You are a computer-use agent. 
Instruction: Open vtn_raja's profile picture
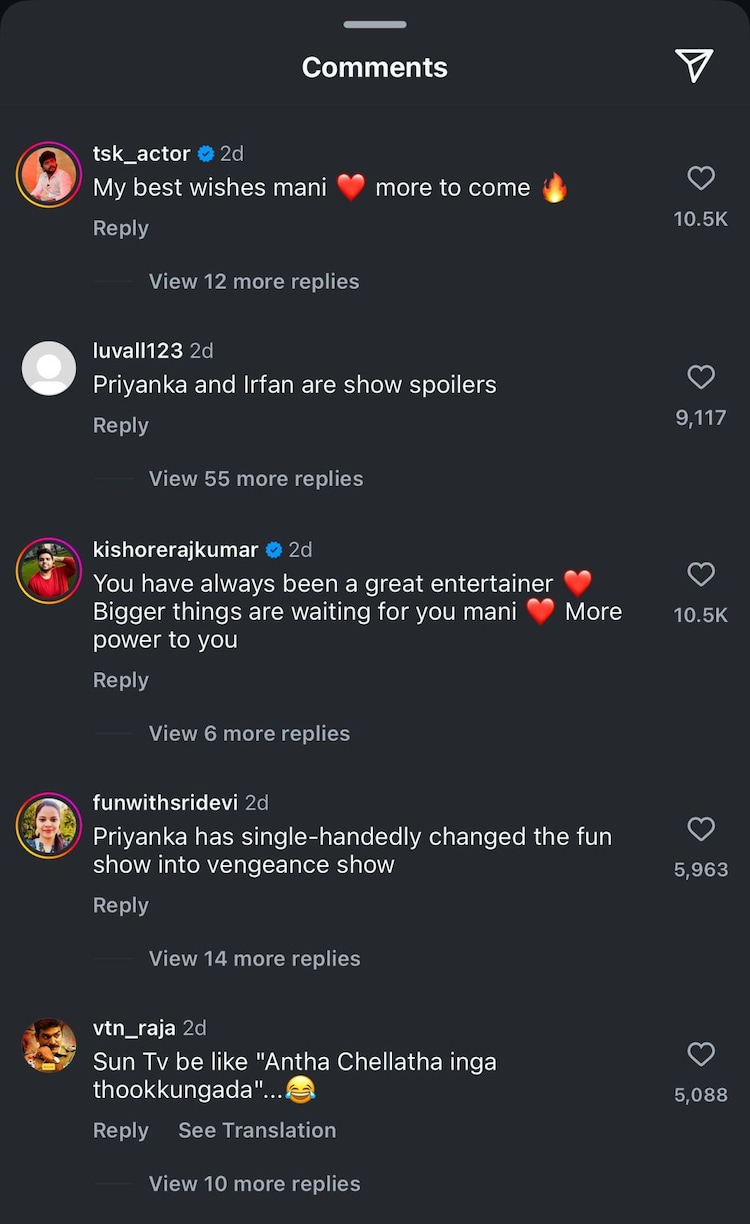49,1046
